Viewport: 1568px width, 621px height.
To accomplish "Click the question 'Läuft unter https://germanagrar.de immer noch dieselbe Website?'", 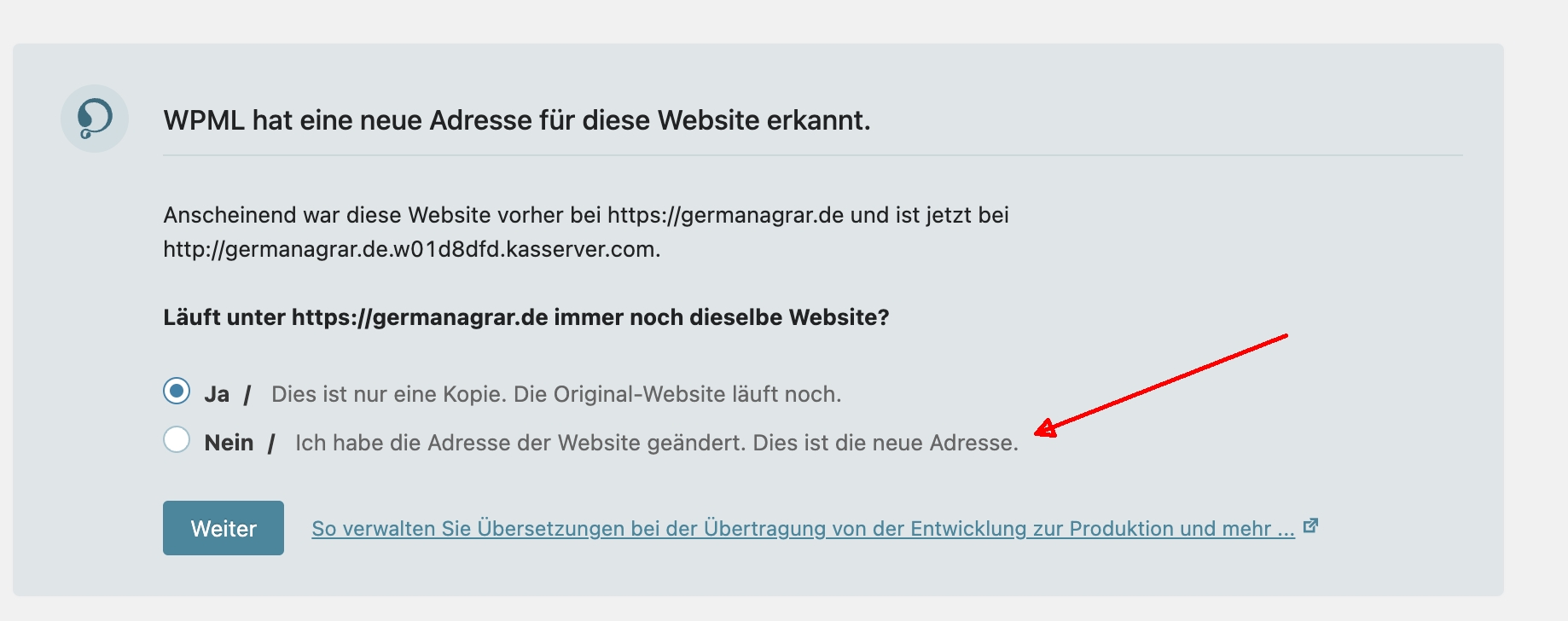I will [x=526, y=317].
